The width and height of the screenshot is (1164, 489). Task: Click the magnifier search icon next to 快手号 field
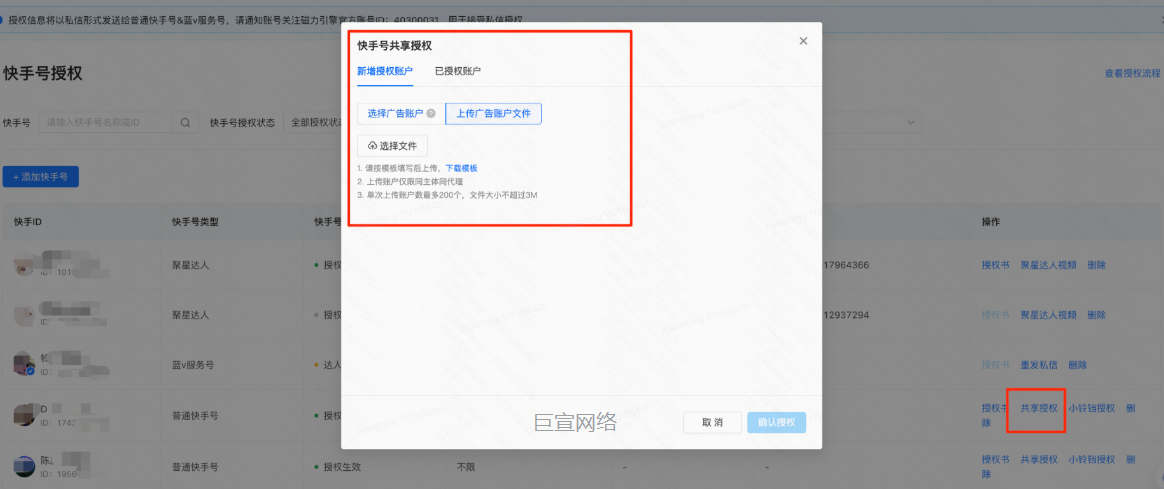click(x=185, y=122)
